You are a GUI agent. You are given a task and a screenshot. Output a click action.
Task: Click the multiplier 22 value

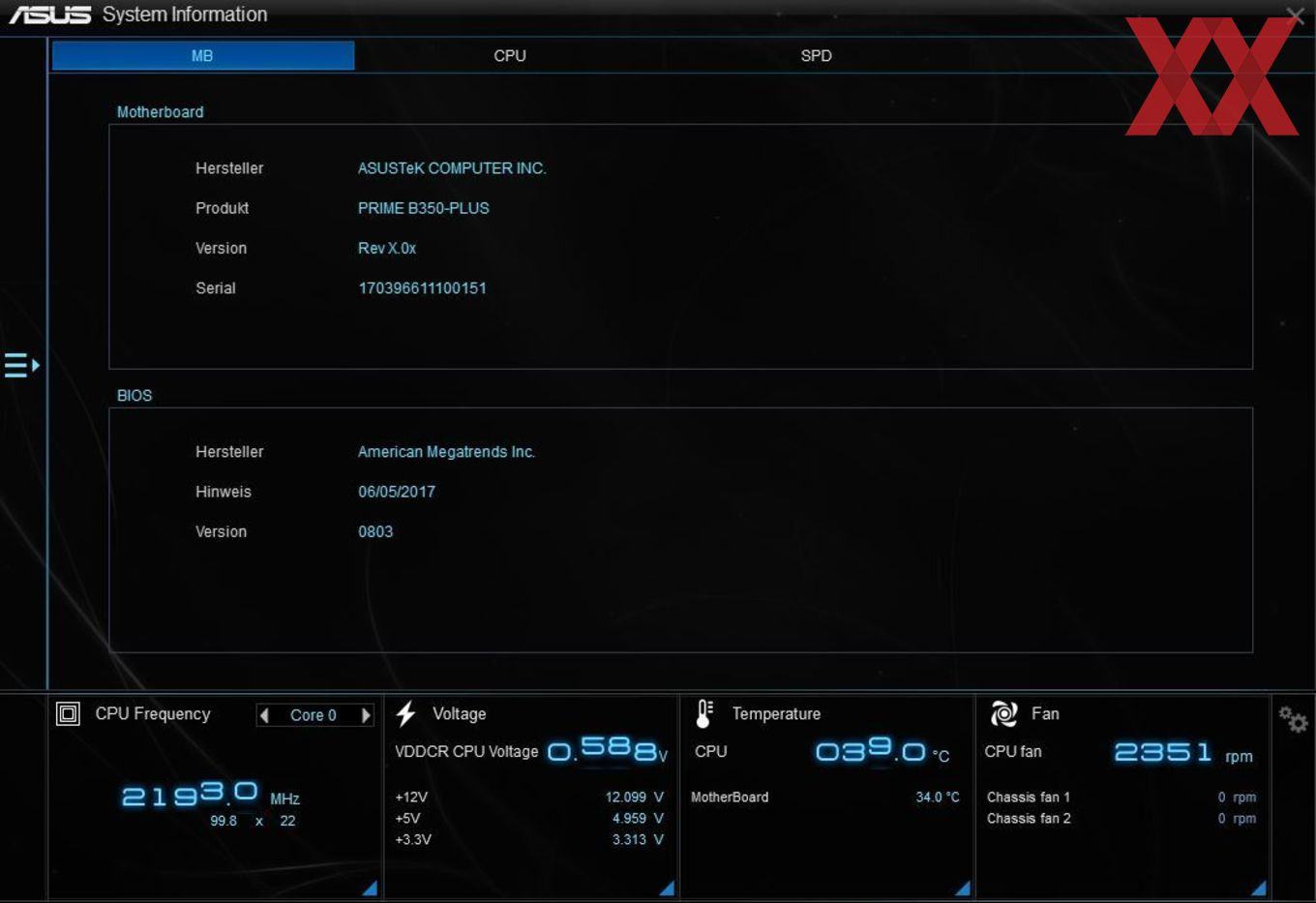point(287,821)
